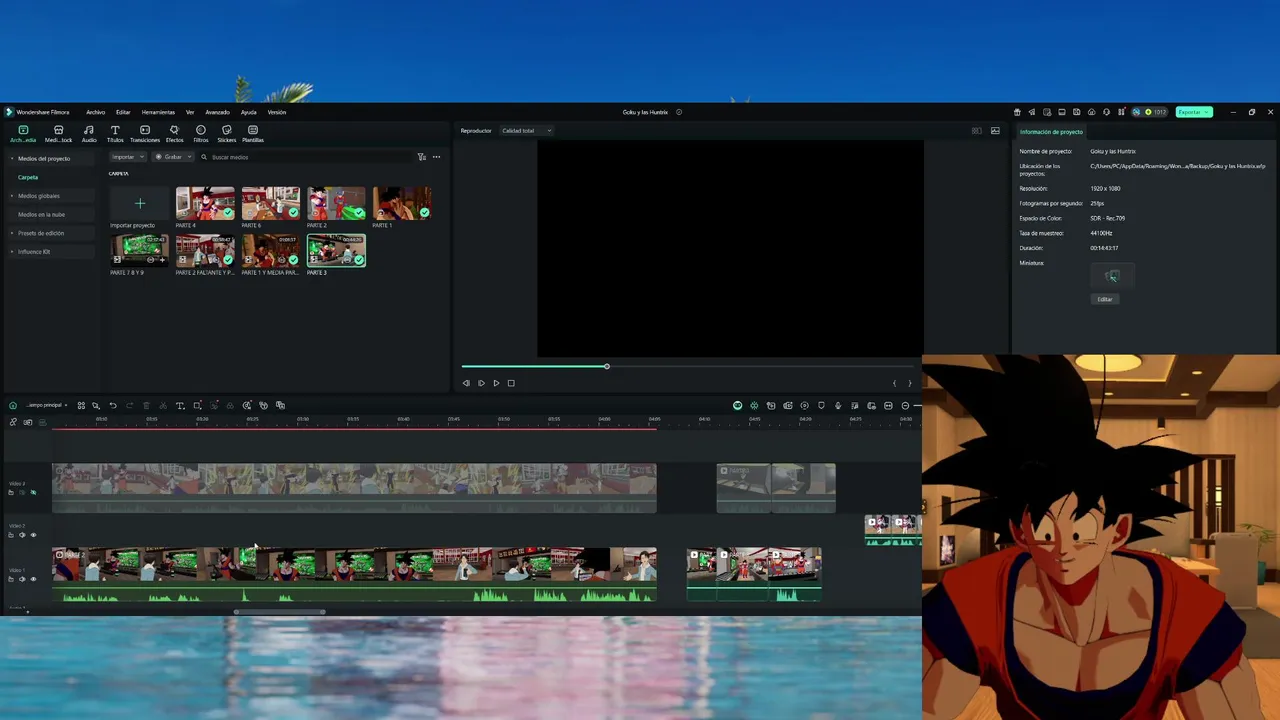Click the timeline zoom out minus icon
The image size is (1280, 720).
(x=905, y=405)
